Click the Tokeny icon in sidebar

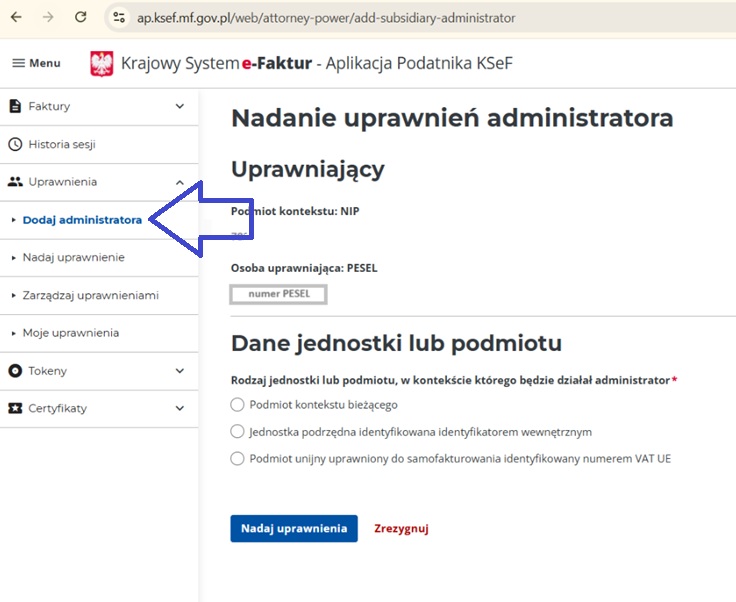click(x=15, y=371)
